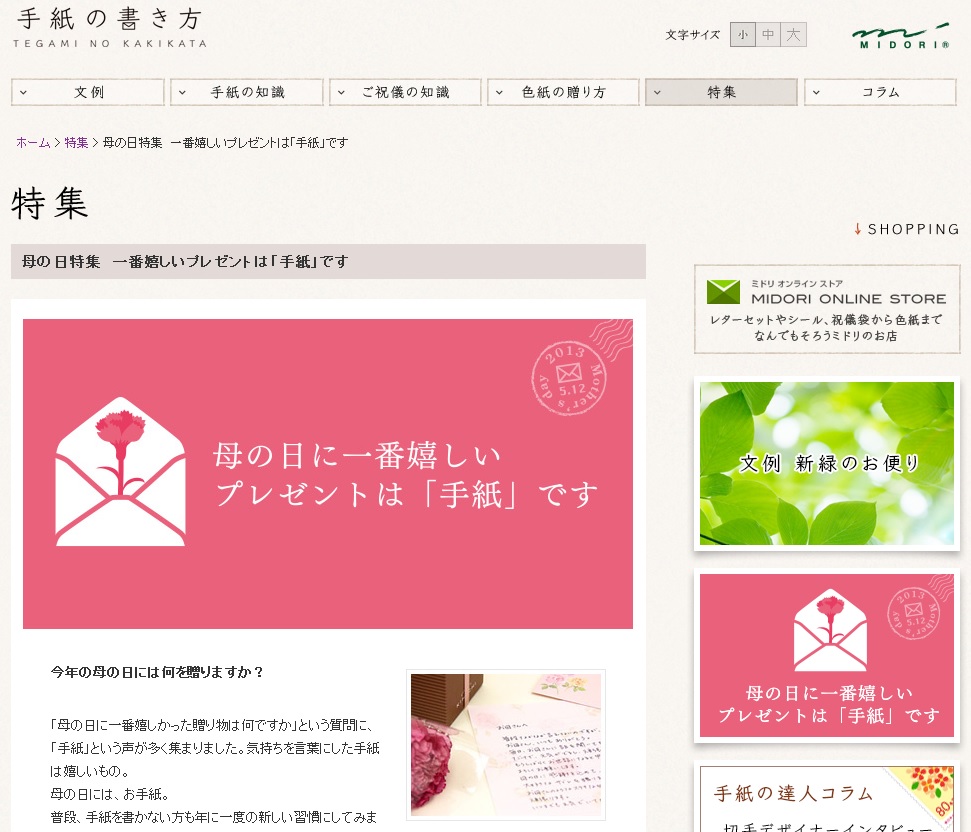This screenshot has width=971, height=832.
Task: Click the 特集 breadcrumb link
Action: tap(76, 143)
